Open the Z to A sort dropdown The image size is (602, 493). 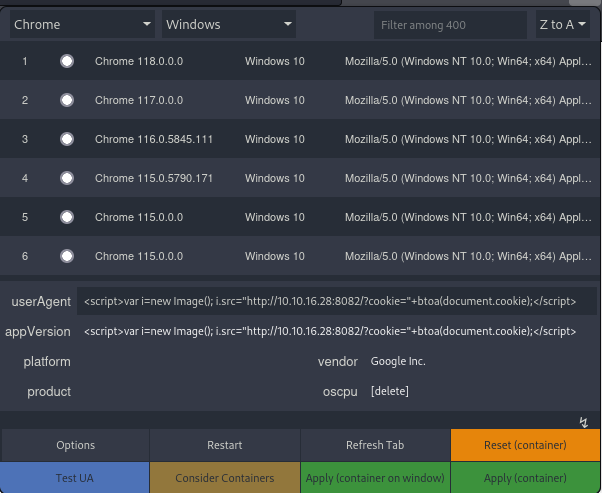(x=562, y=25)
